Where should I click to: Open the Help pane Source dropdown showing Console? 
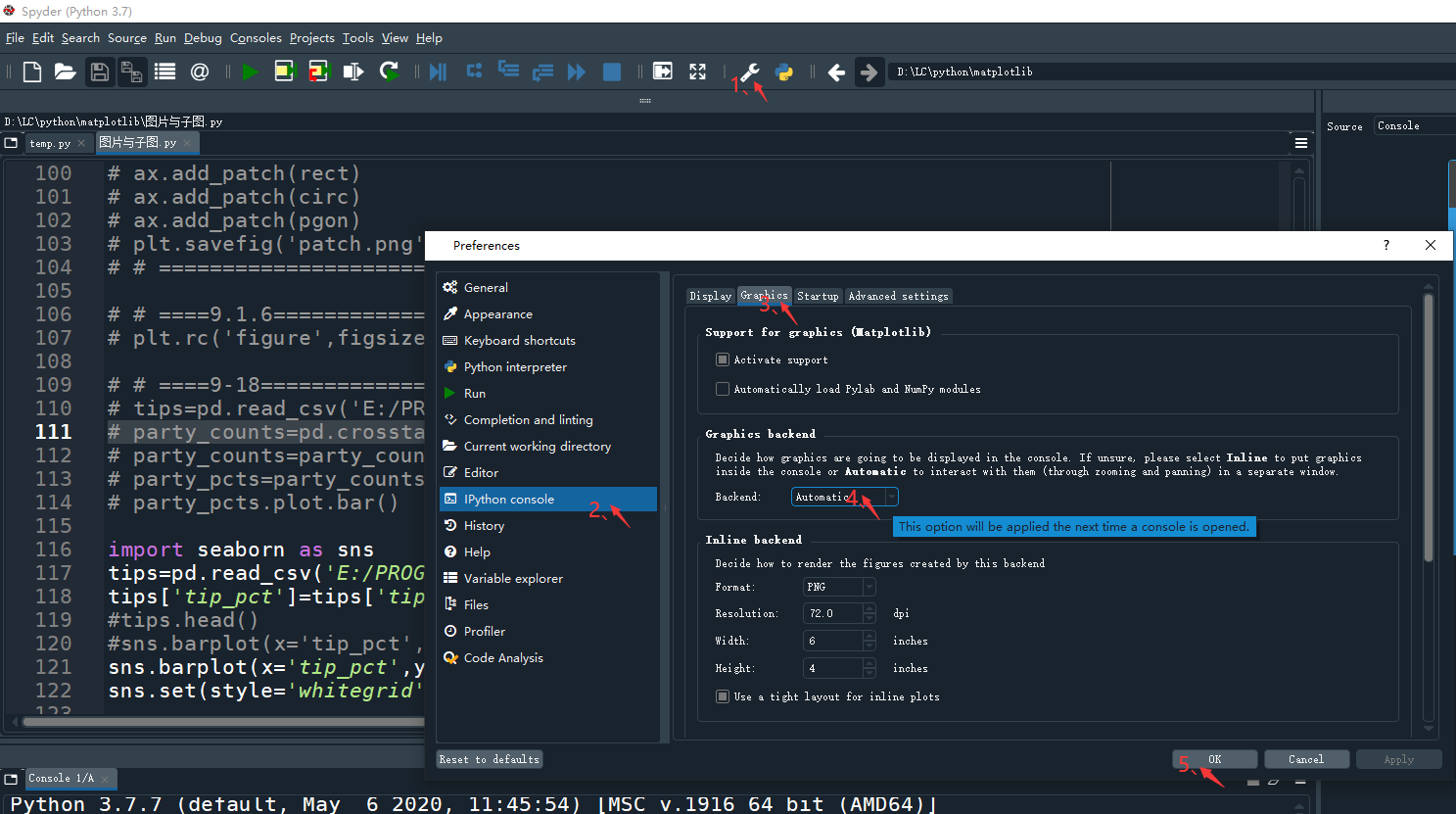tap(1414, 125)
